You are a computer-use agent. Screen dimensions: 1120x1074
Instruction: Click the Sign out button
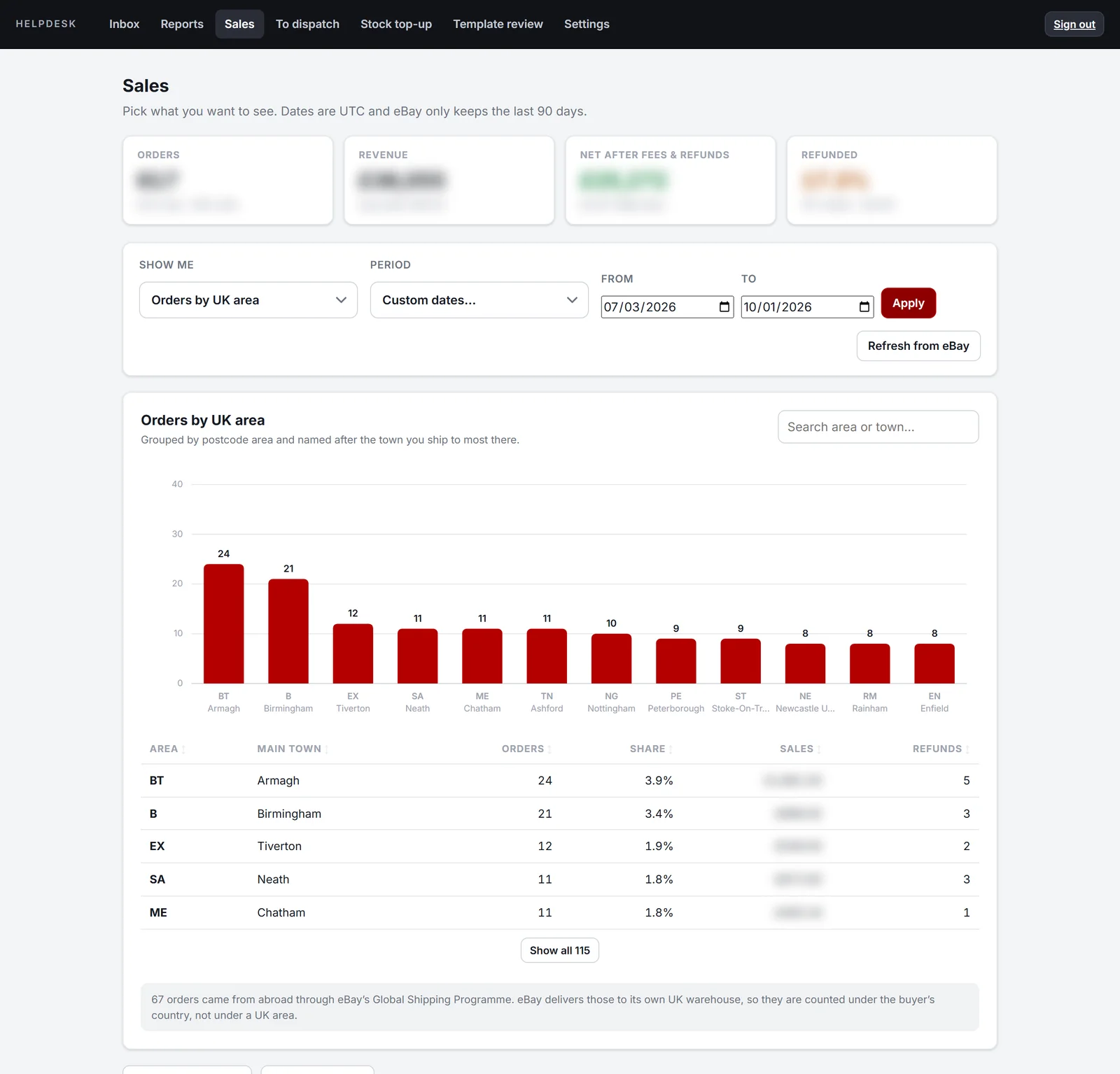pyautogui.click(x=1074, y=24)
